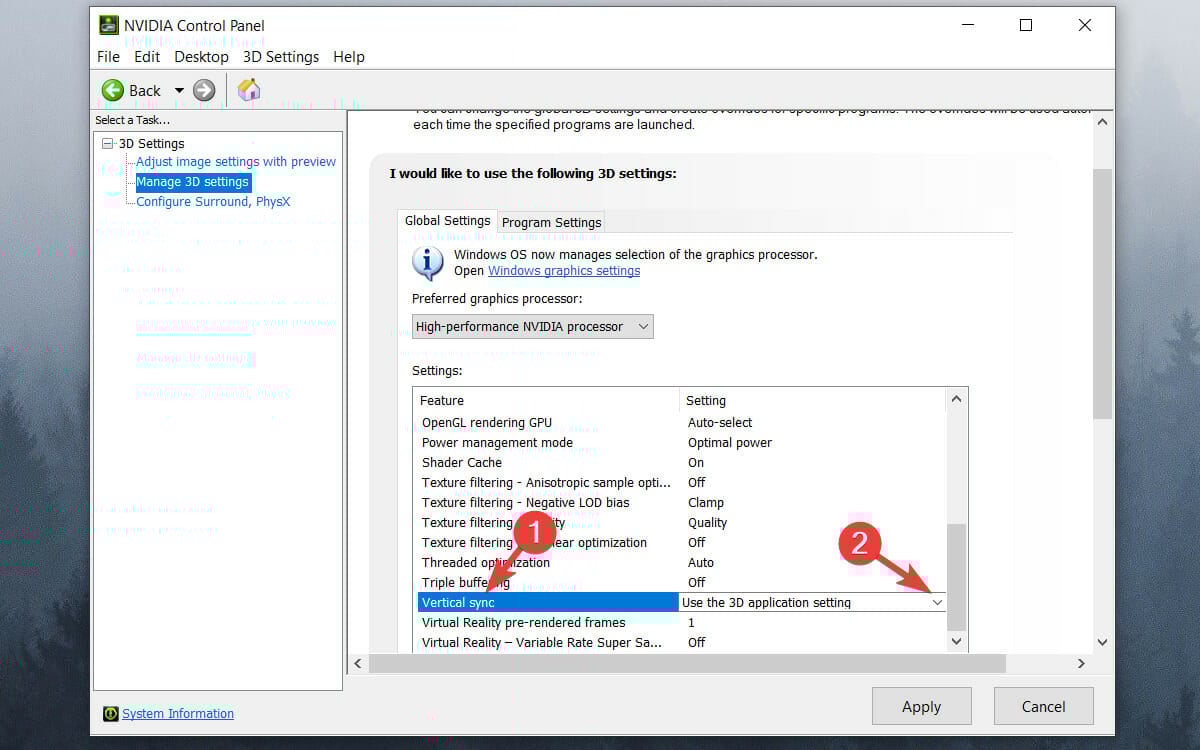1200x750 pixels.
Task: Select the Vertical sync feature row
Action: point(548,603)
